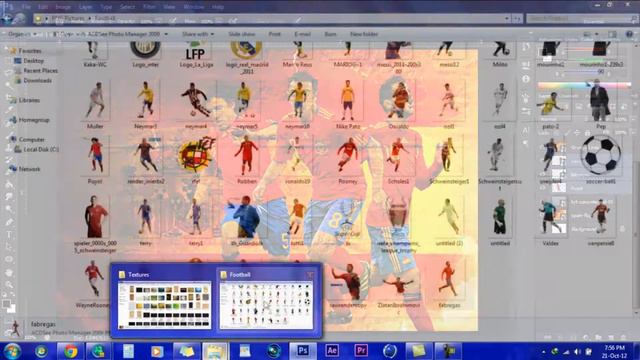Select the Puyol player image

[x=95, y=160]
